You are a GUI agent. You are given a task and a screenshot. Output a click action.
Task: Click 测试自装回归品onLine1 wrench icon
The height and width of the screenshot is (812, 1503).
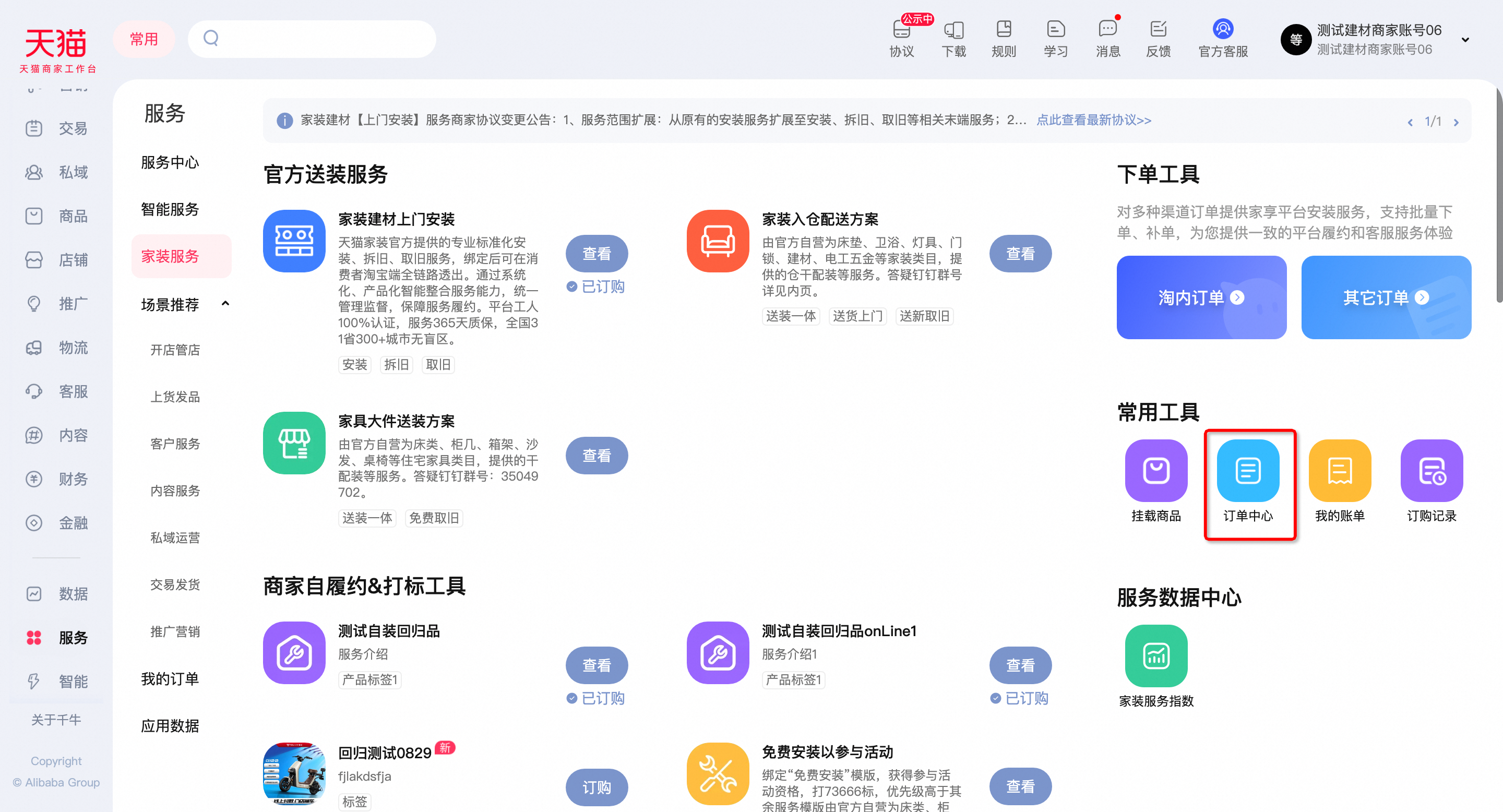tap(718, 653)
